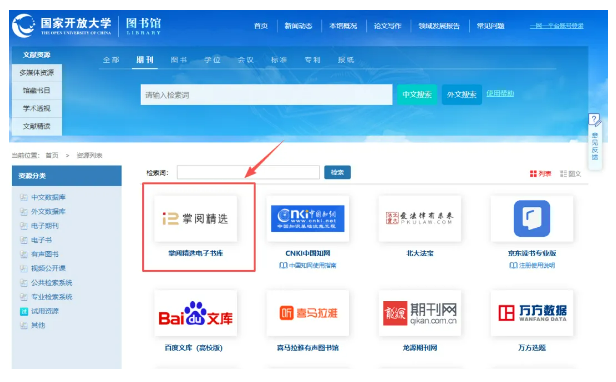Open 新闻动态 in top navigation
This screenshot has width=616, height=382.
[298, 26]
